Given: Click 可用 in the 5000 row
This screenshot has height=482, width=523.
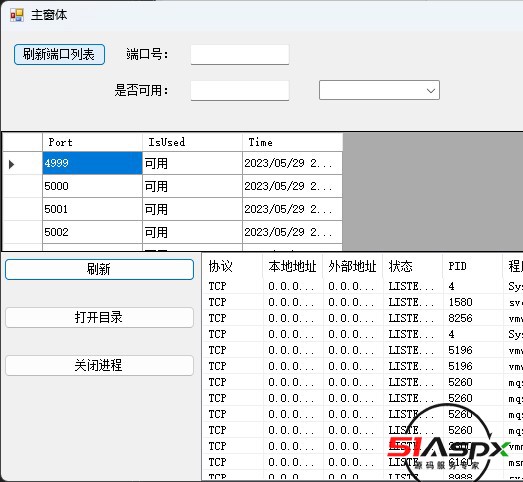Looking at the screenshot, I should (x=192, y=186).
